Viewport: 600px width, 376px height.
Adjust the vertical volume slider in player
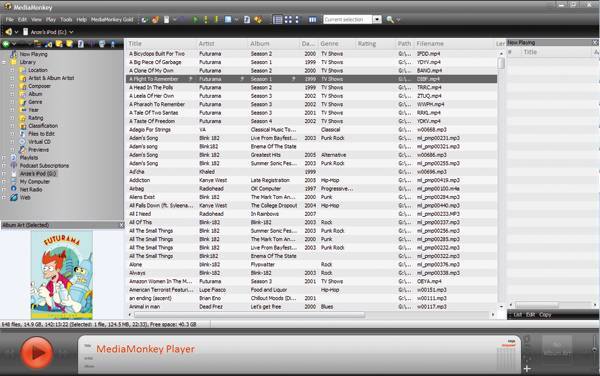click(x=594, y=351)
